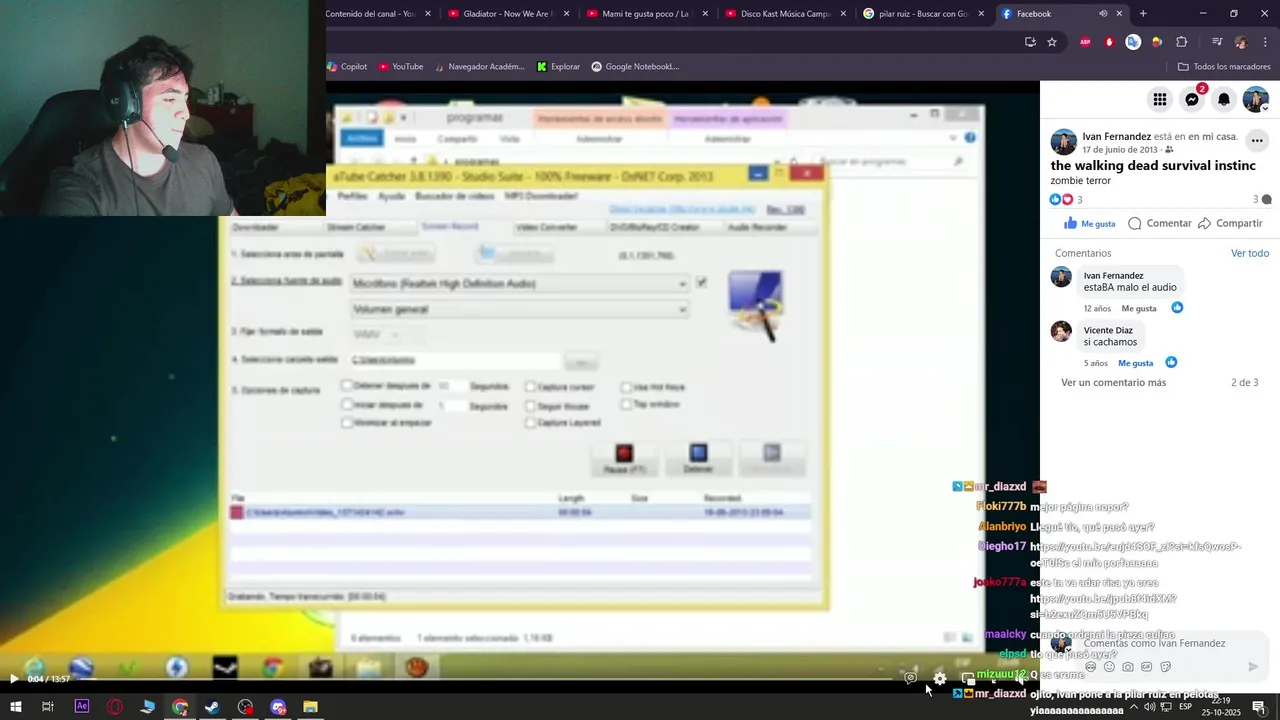Open Ver todo comments link
1280x720 pixels.
pos(1250,253)
